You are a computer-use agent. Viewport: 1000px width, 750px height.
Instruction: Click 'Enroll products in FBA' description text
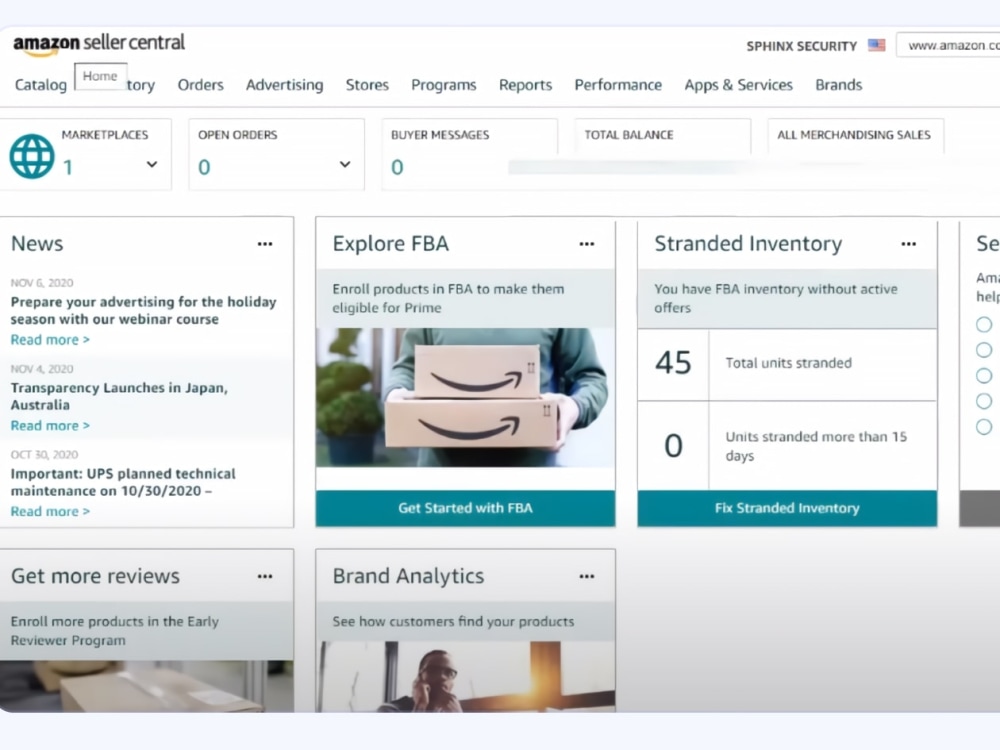[448, 298]
